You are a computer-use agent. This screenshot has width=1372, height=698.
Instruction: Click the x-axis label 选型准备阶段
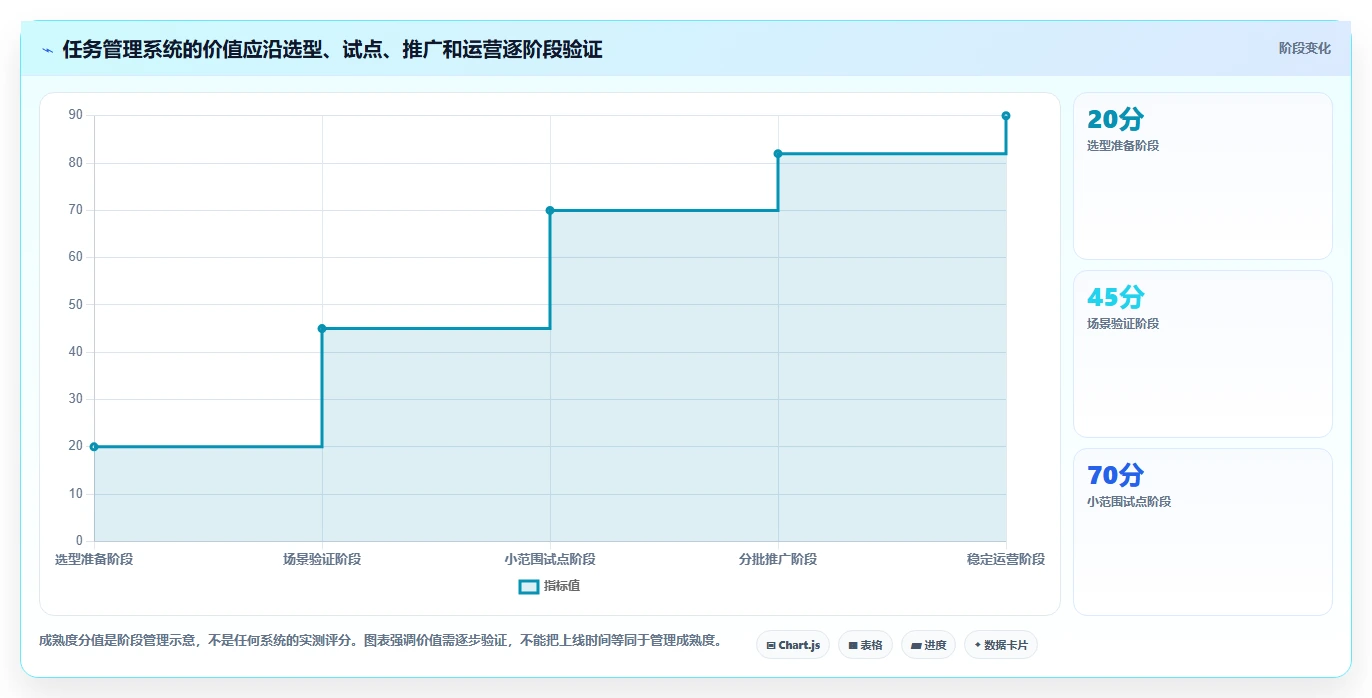[x=94, y=559]
